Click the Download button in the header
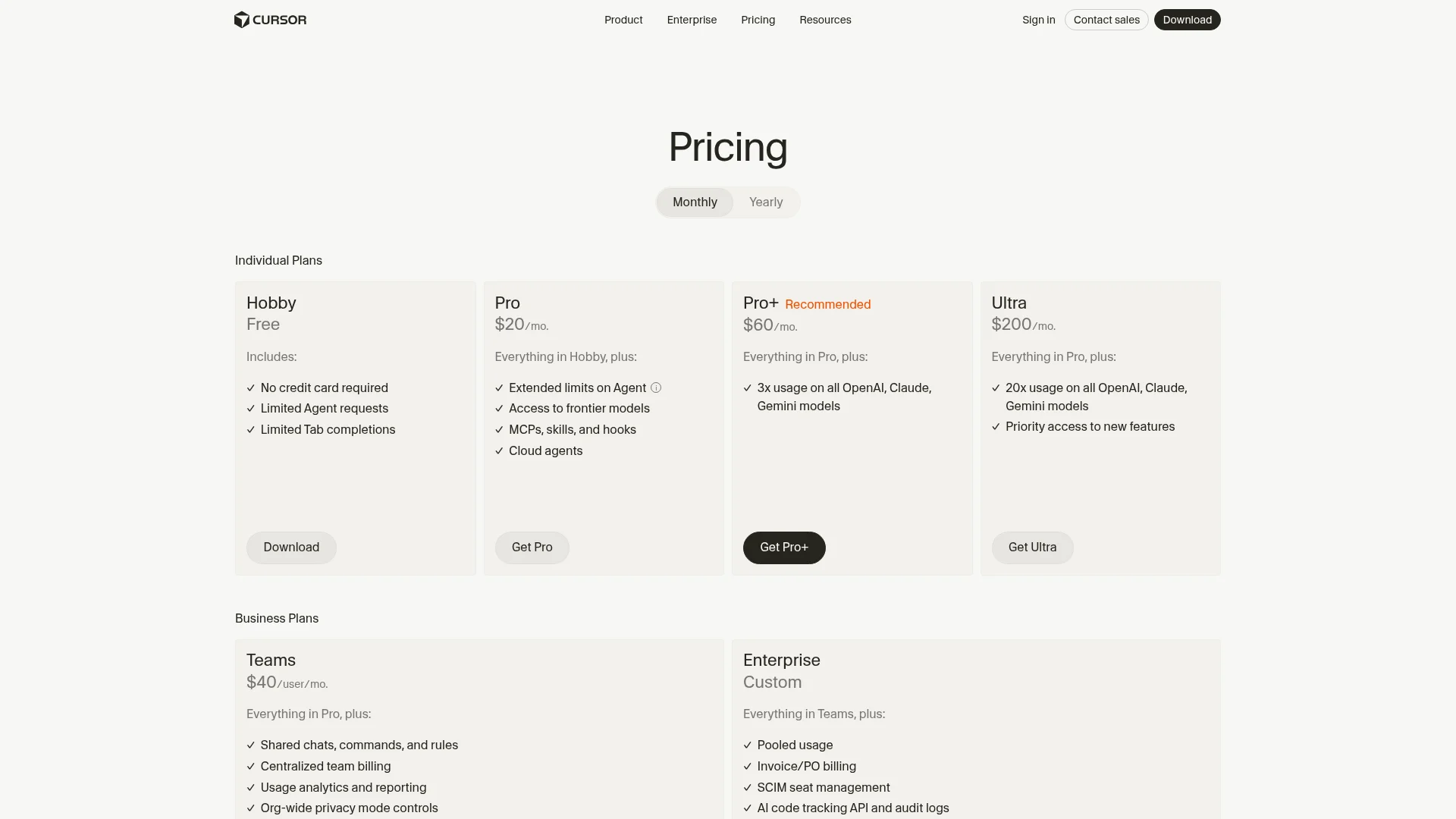Viewport: 1456px width, 819px height. coord(1187,20)
